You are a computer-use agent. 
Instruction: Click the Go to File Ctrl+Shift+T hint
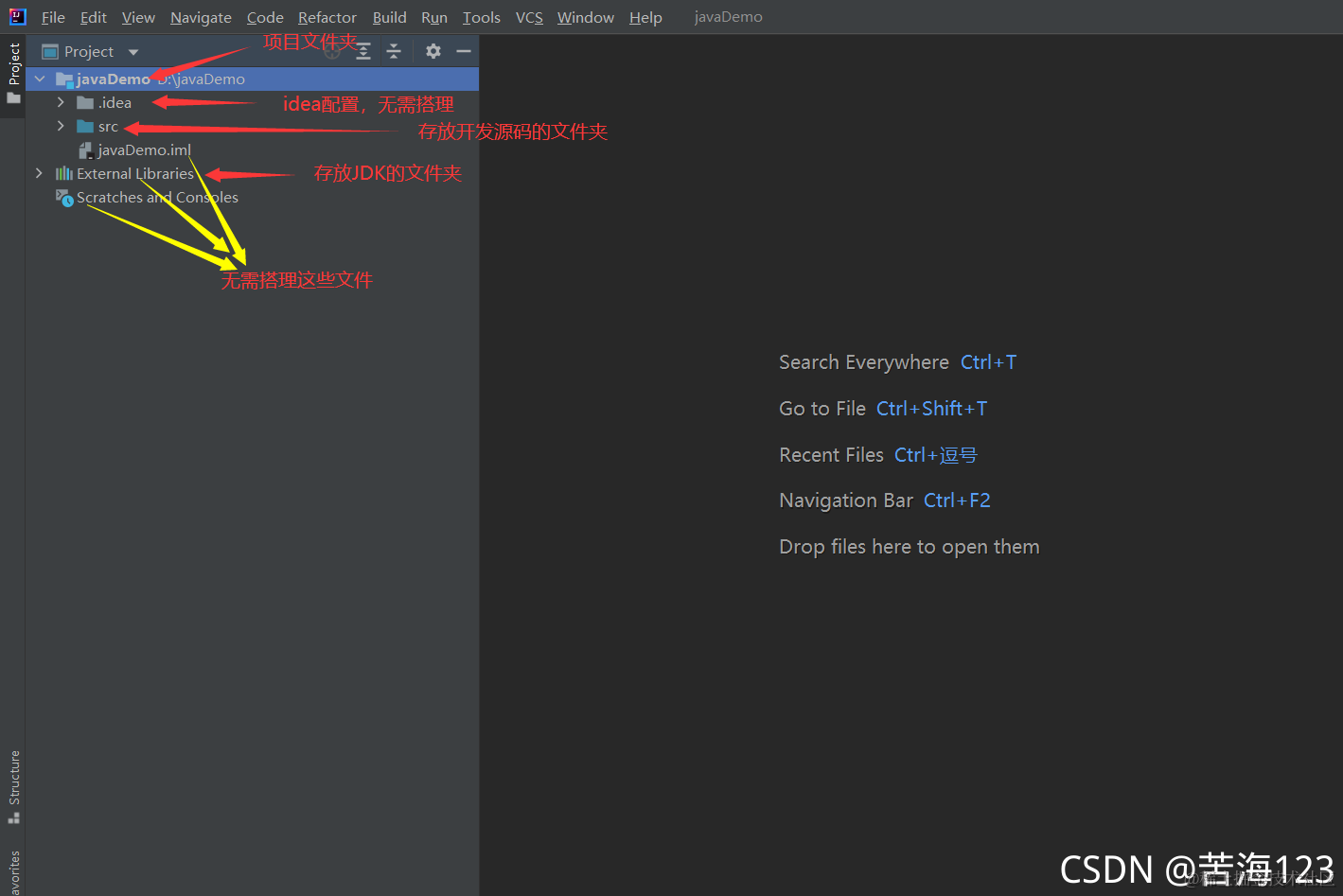pyautogui.click(x=883, y=409)
